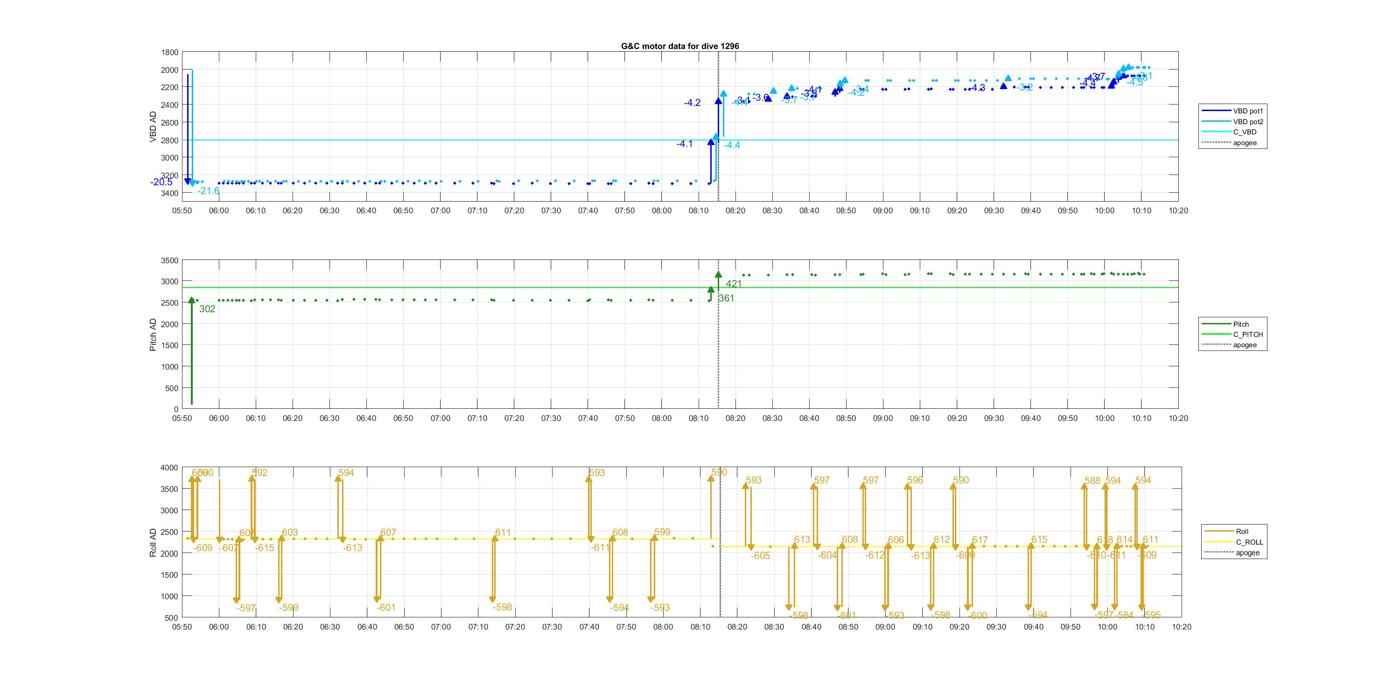This screenshot has width=1400, height=693.
Task: Select the "VBD AD" y-axis label
Action: (153, 125)
